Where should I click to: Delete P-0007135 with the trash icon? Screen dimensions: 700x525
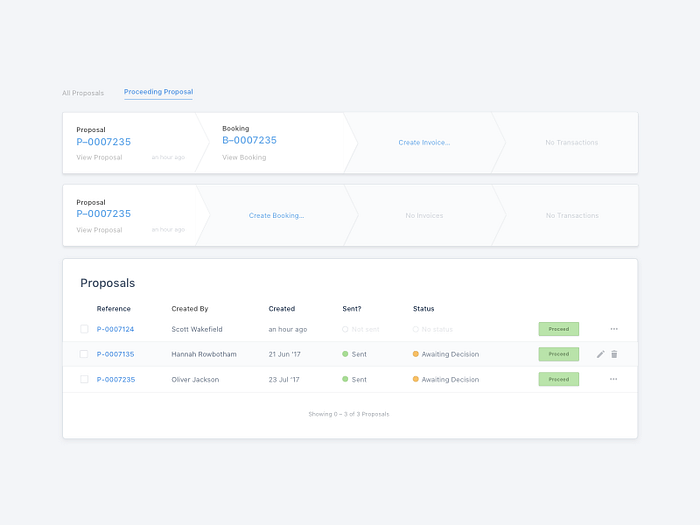[x=614, y=354]
